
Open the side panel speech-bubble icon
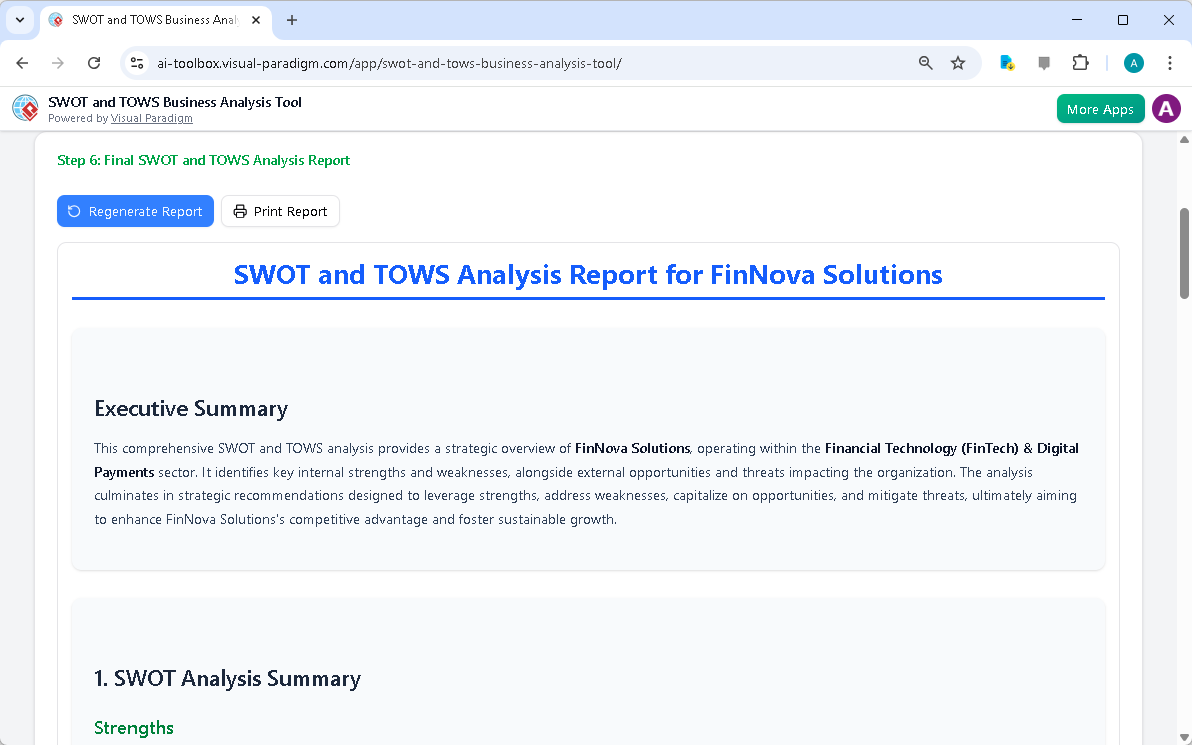pyautogui.click(x=1044, y=62)
